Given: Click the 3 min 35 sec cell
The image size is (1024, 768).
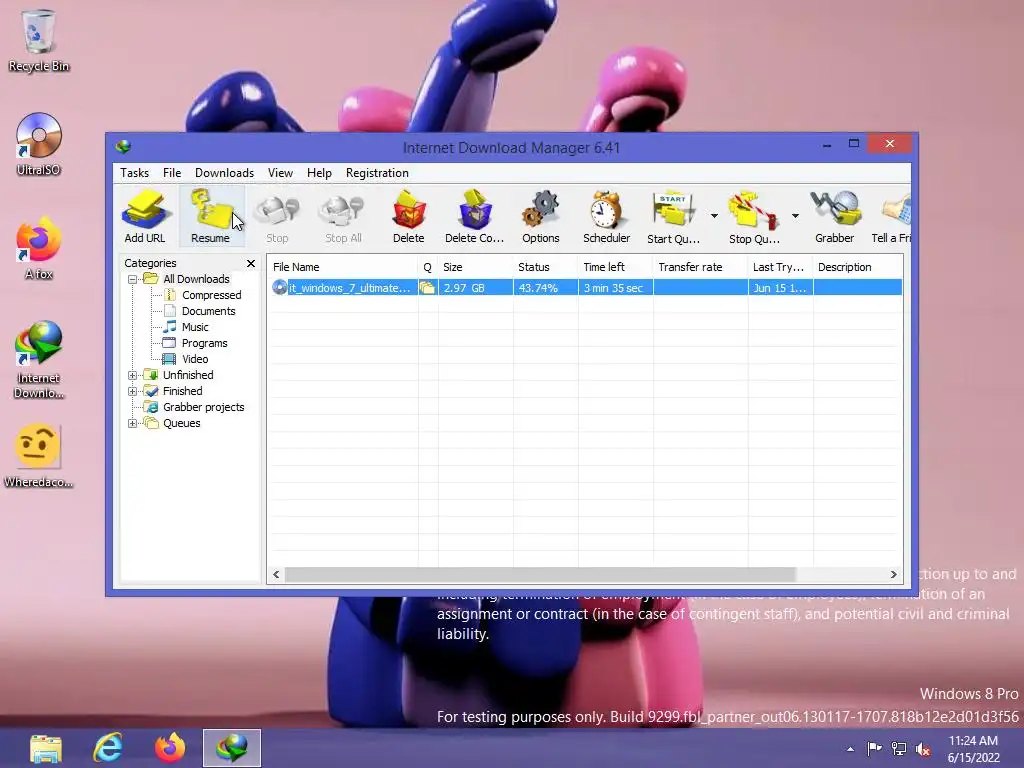Looking at the screenshot, I should pyautogui.click(x=615, y=288).
